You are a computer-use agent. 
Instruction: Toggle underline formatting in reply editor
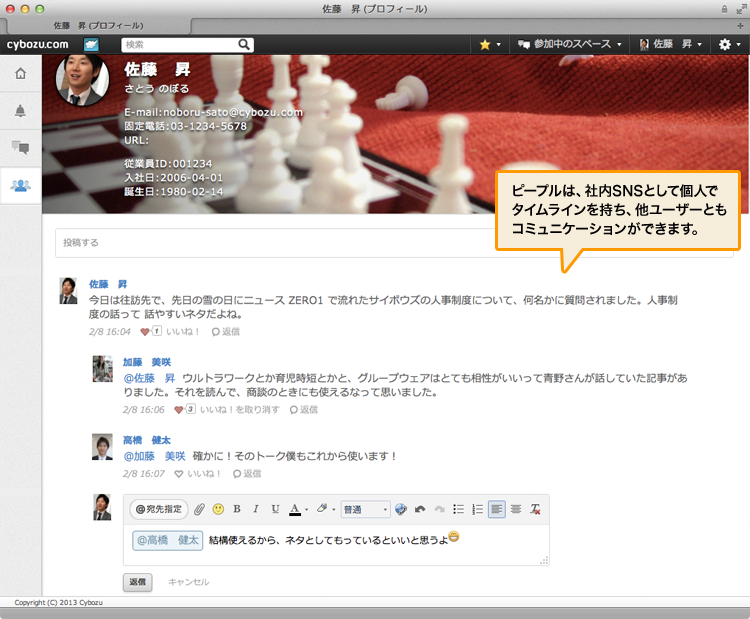point(275,509)
